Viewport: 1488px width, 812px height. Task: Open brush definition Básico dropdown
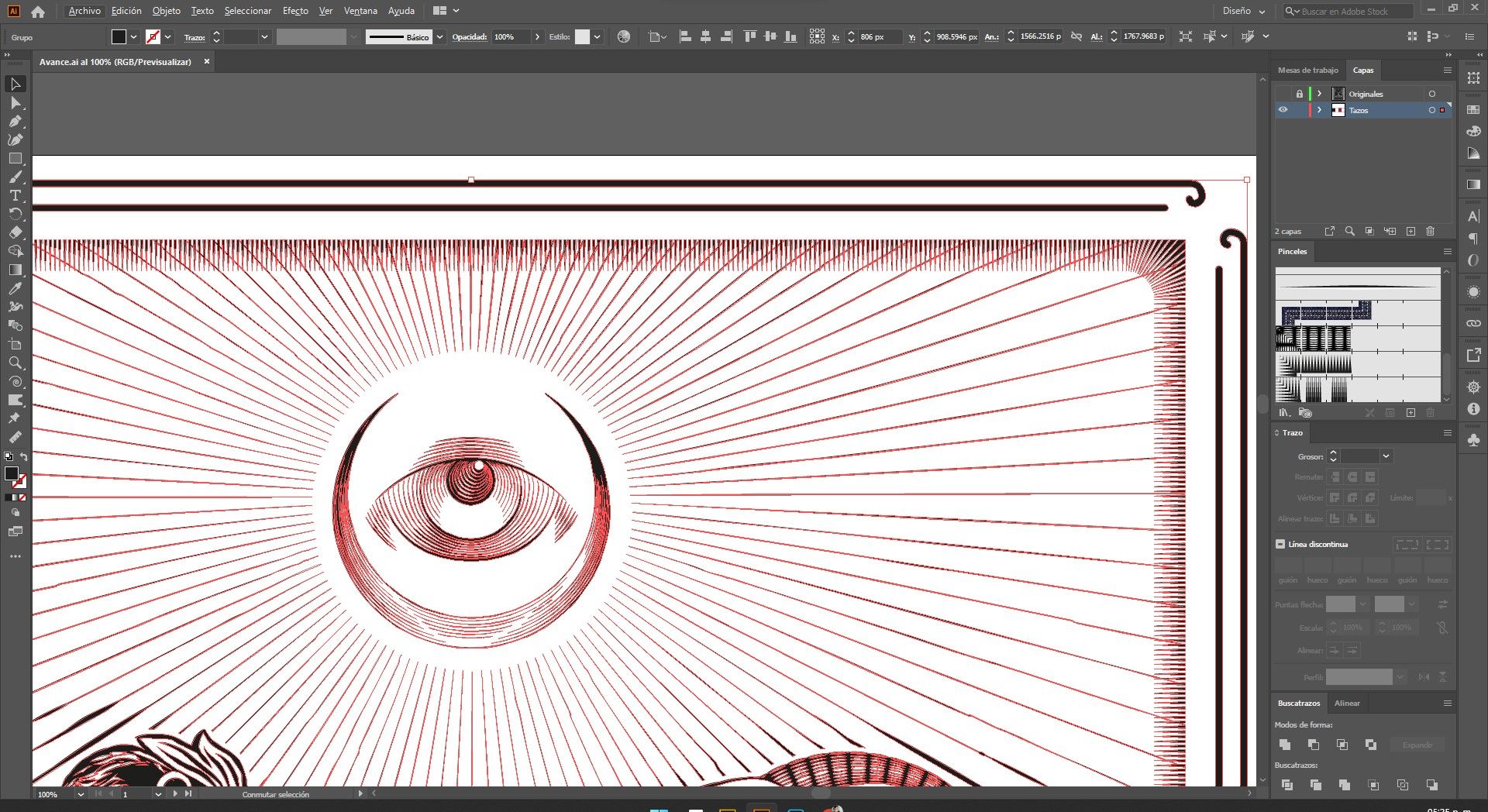pos(440,36)
